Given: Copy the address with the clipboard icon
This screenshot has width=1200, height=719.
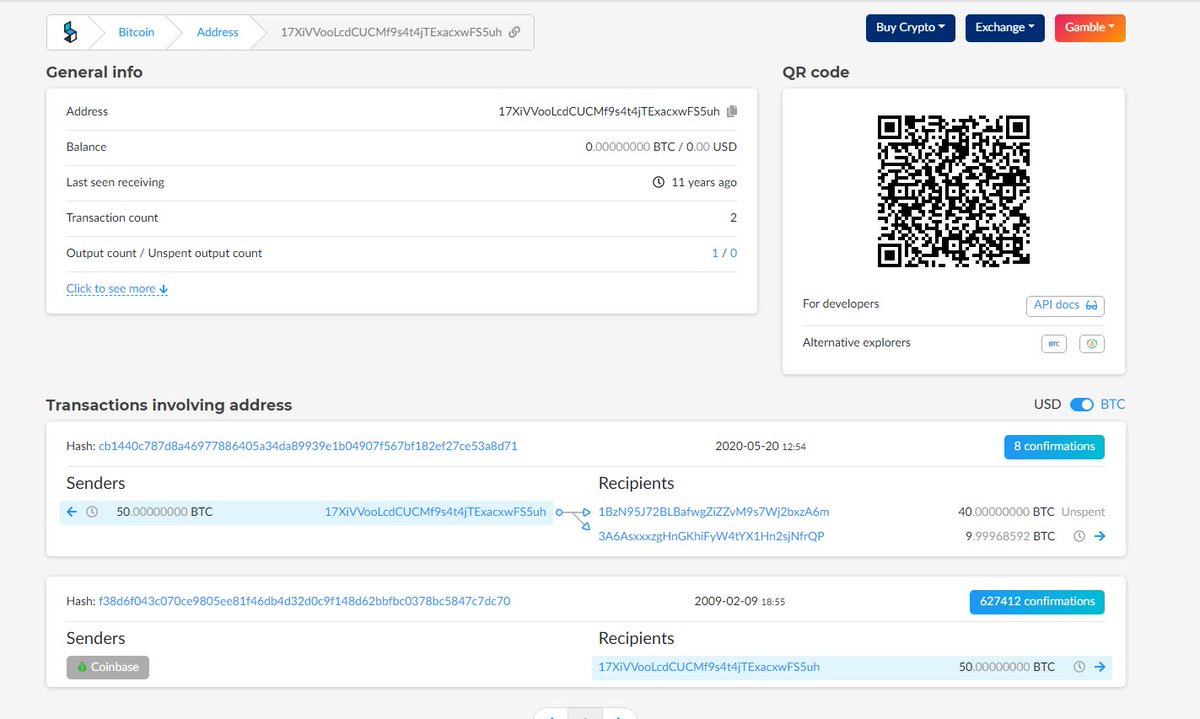Looking at the screenshot, I should pos(732,111).
